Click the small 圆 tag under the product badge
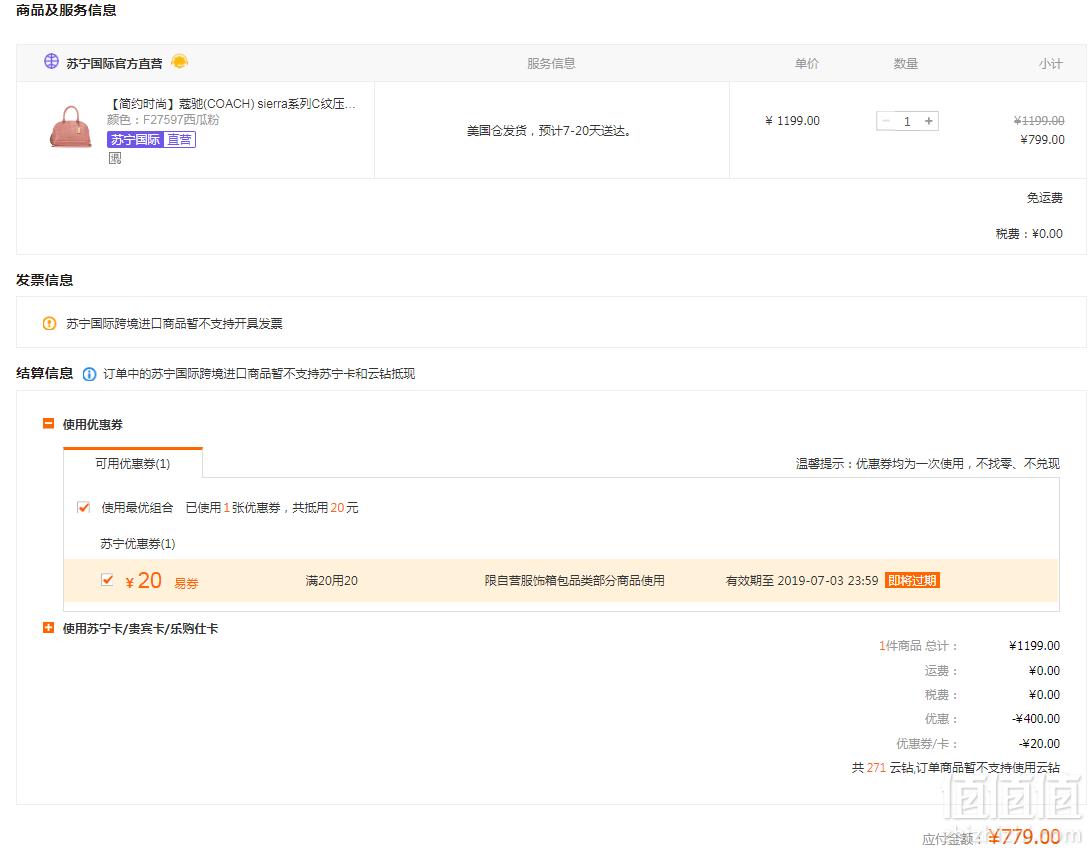The height and width of the screenshot is (852, 1091). click(115, 158)
